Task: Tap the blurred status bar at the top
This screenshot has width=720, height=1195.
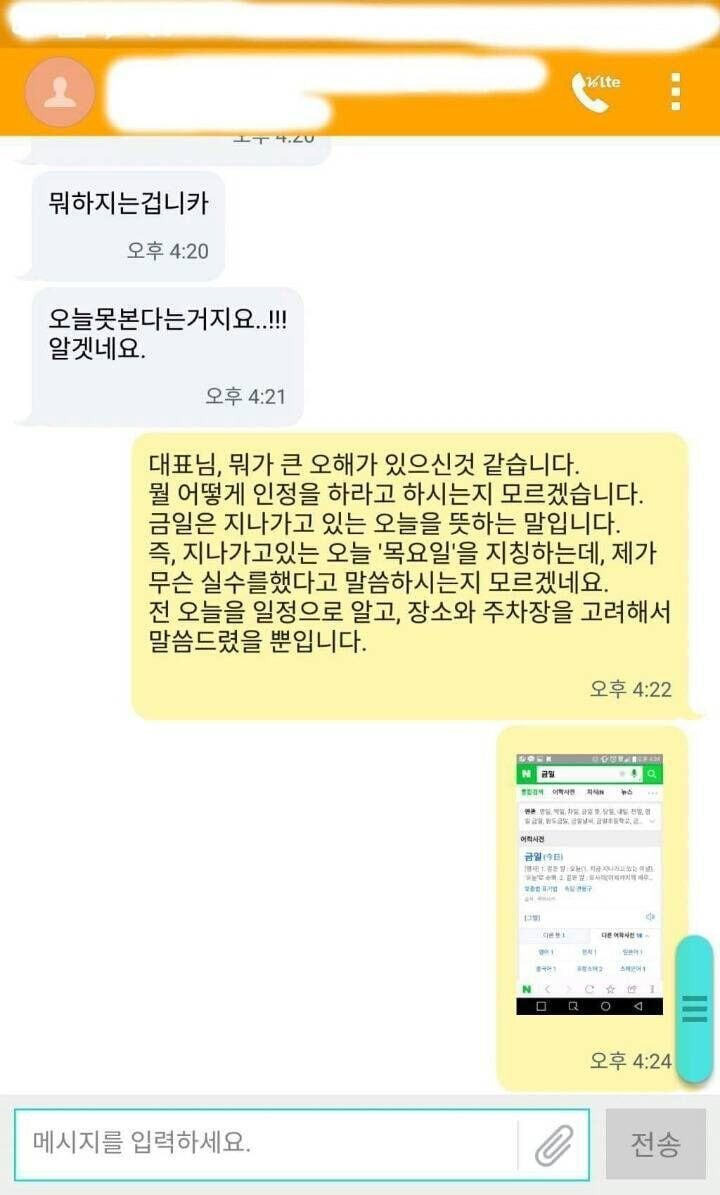Action: (360, 22)
